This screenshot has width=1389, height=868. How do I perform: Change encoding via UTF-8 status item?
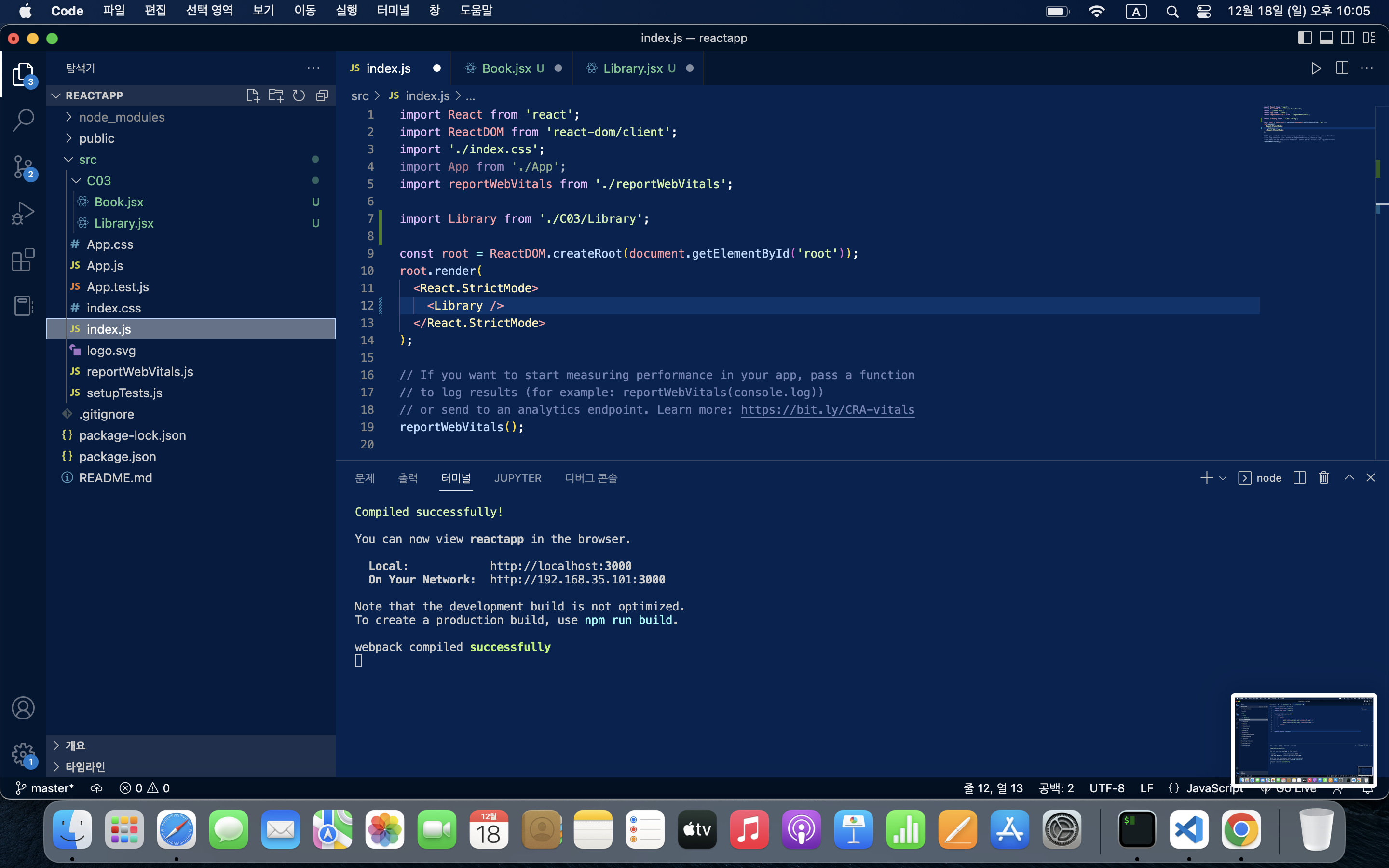tap(1107, 788)
